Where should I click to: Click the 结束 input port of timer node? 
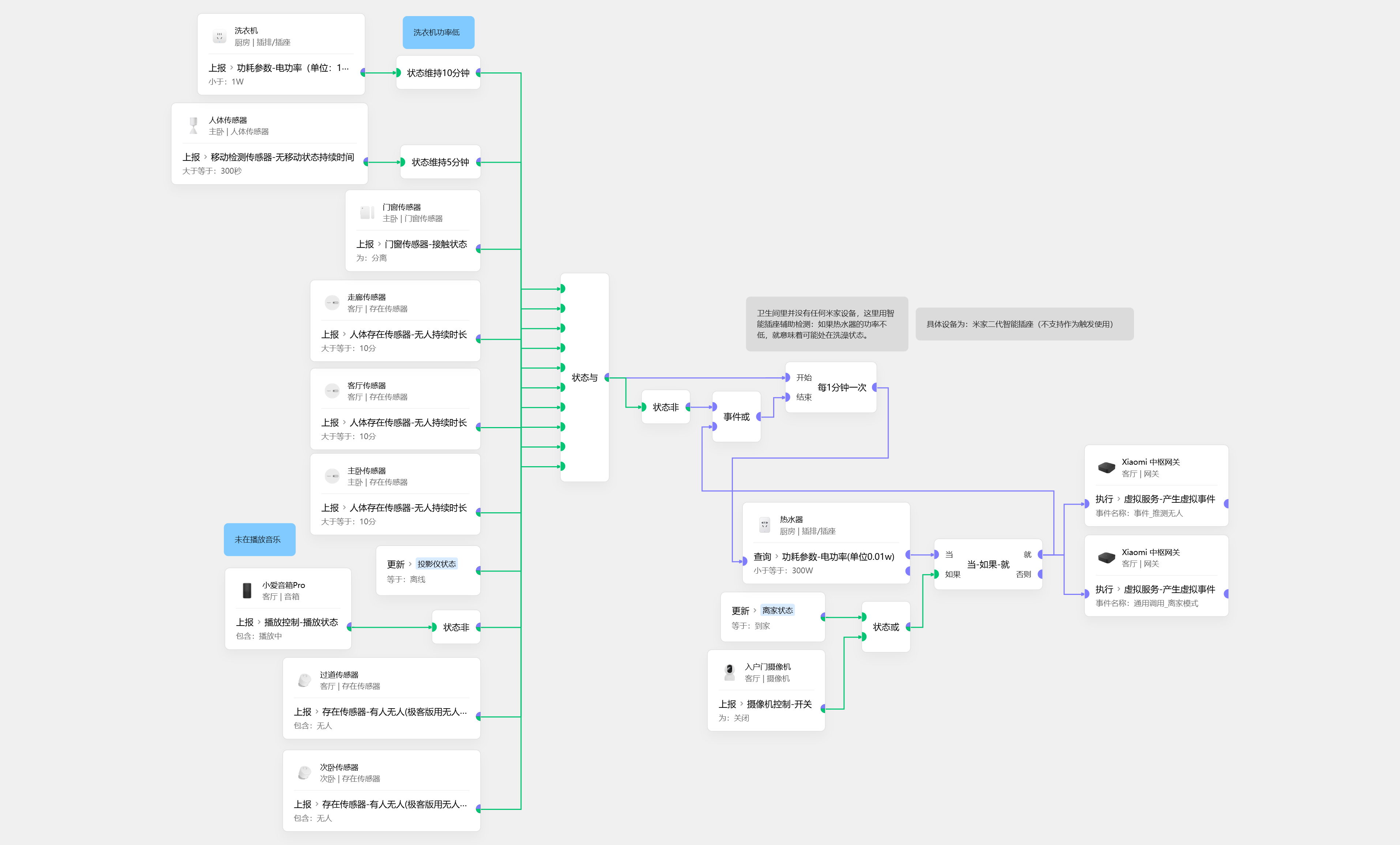click(x=787, y=397)
